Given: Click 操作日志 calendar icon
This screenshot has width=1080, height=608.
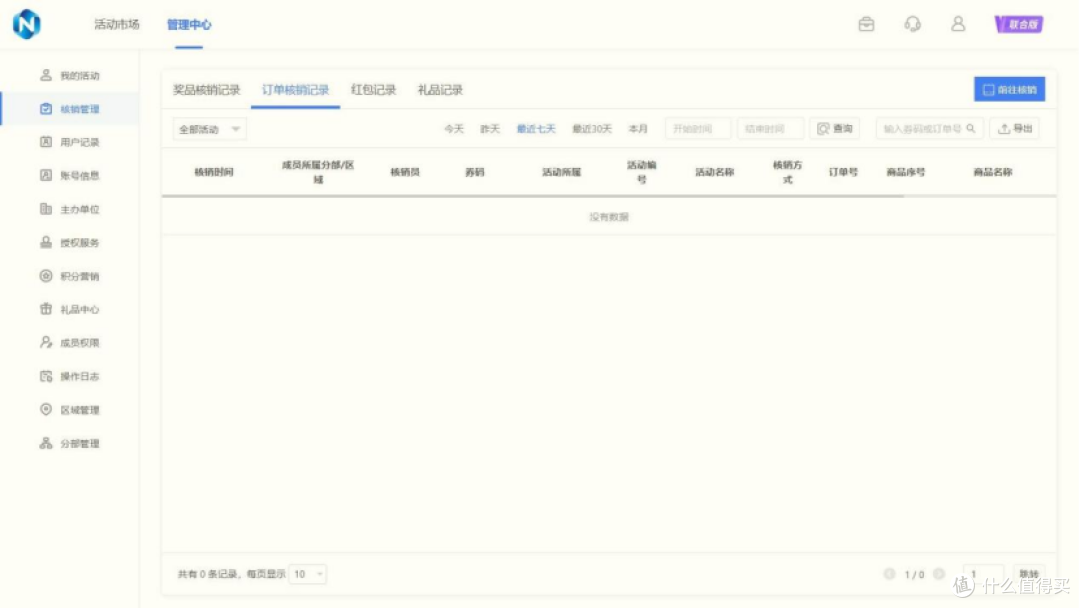Looking at the screenshot, I should [46, 376].
